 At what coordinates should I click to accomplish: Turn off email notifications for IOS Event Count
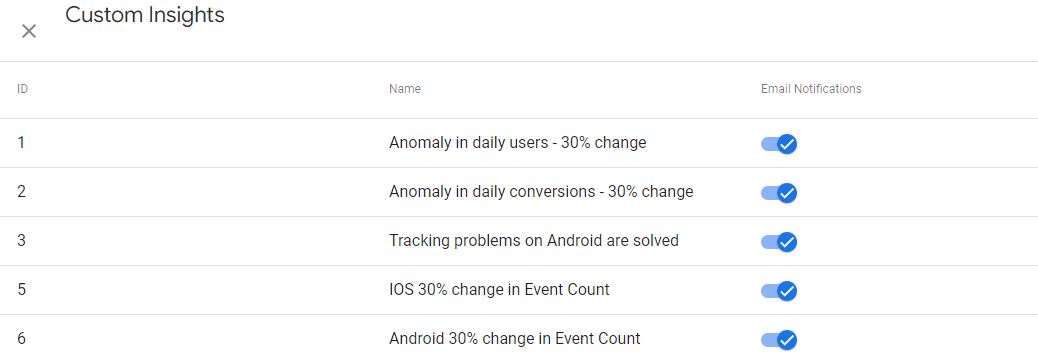click(778, 291)
